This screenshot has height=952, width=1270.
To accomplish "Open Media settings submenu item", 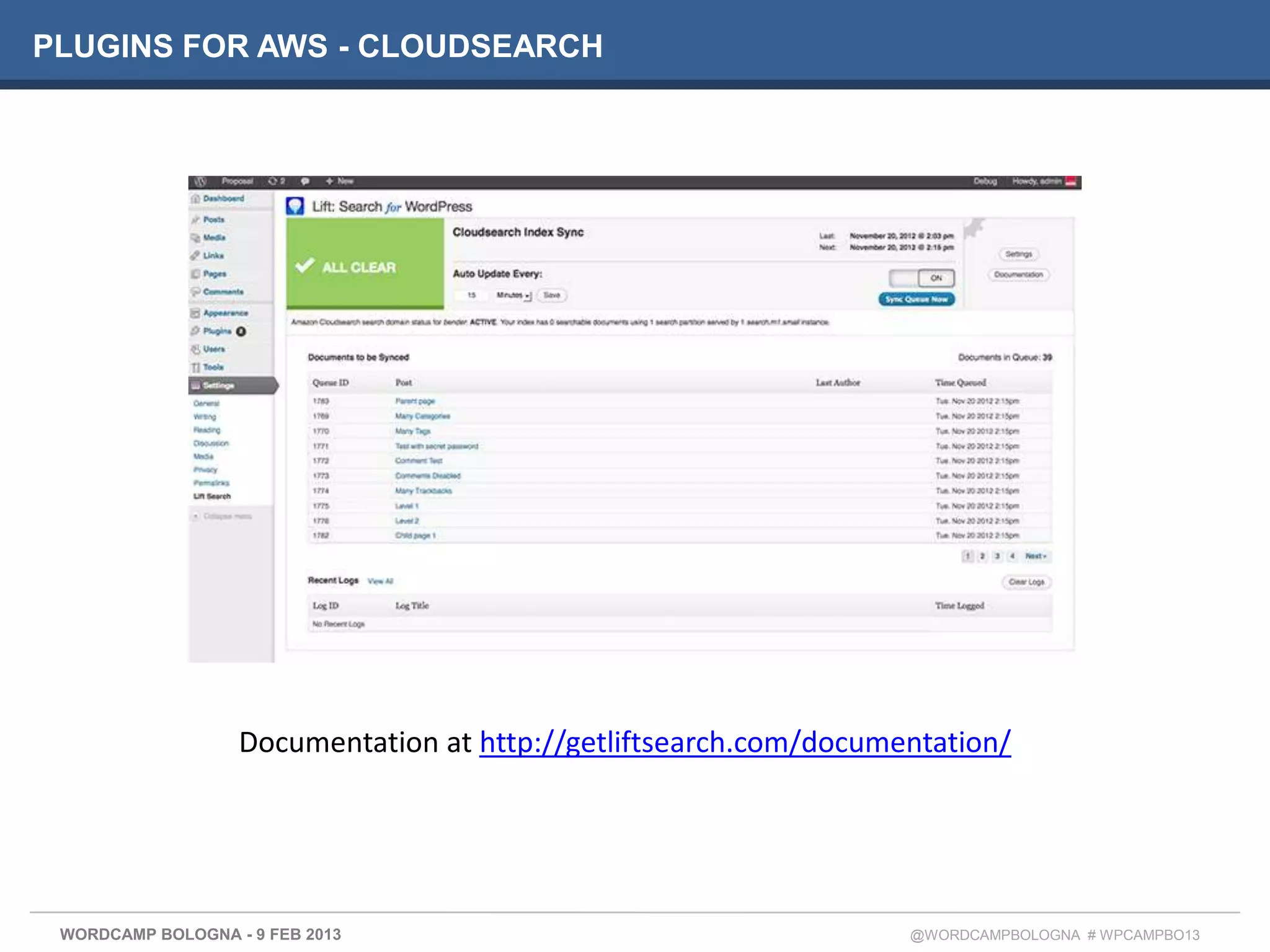I will coord(203,457).
